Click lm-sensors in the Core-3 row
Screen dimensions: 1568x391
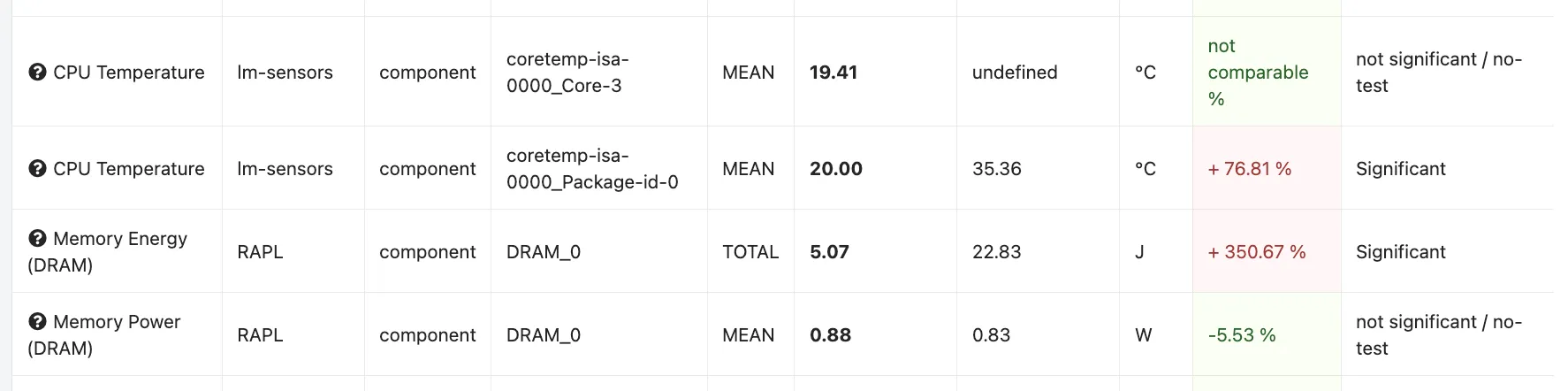285,73
